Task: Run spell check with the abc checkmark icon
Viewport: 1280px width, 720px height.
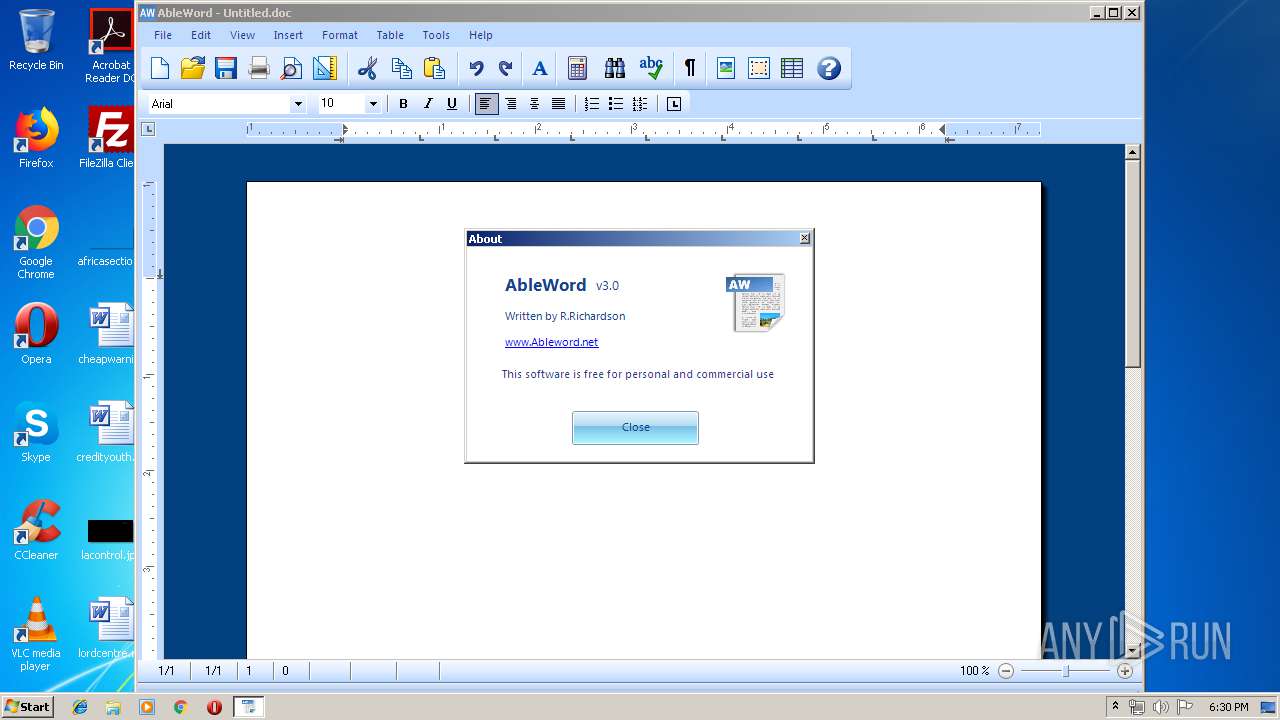Action: pyautogui.click(x=651, y=68)
